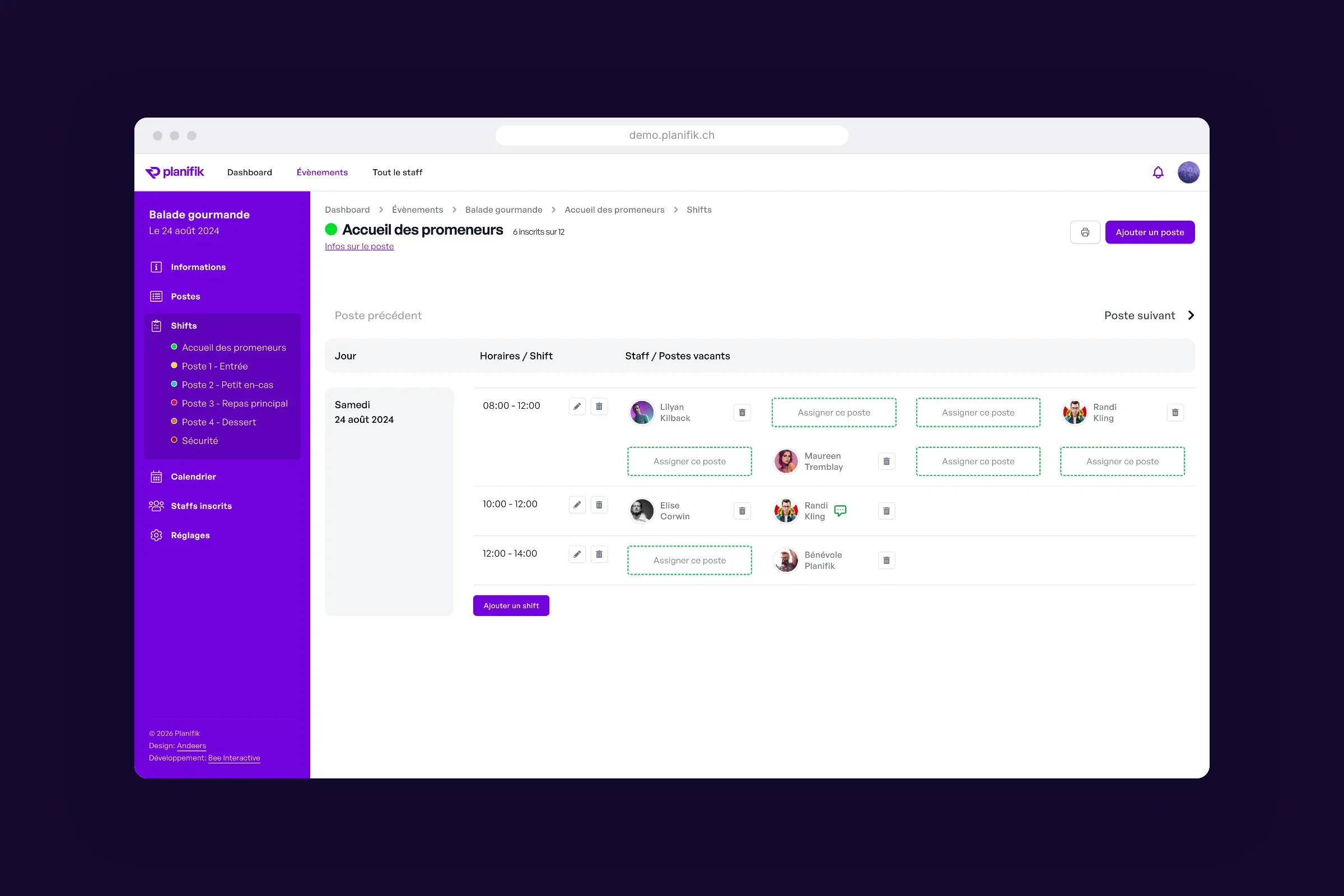Click Évènements breadcrumb link
The height and width of the screenshot is (896, 1344).
point(417,209)
